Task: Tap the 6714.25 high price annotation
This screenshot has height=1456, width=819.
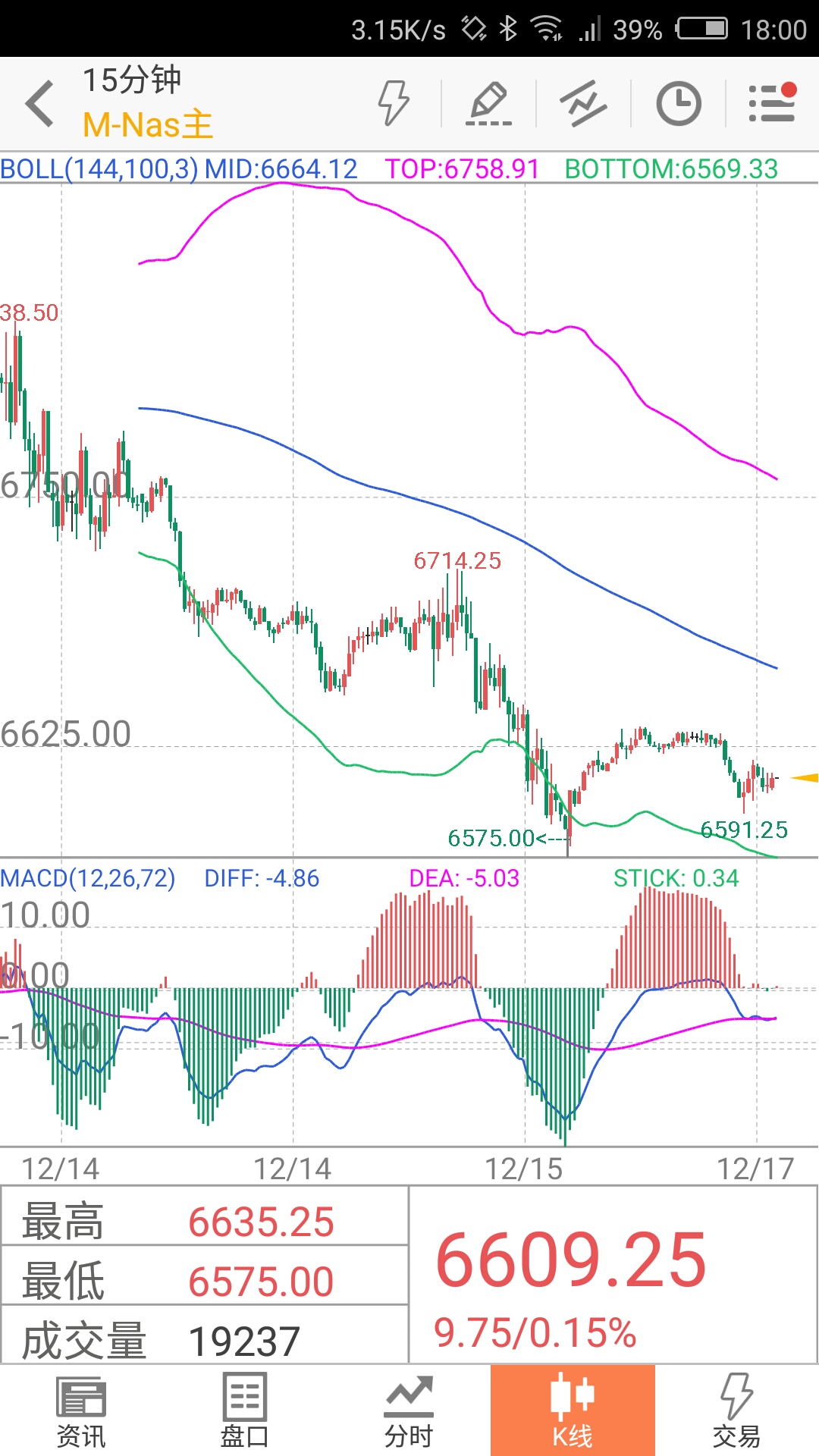Action: (457, 560)
